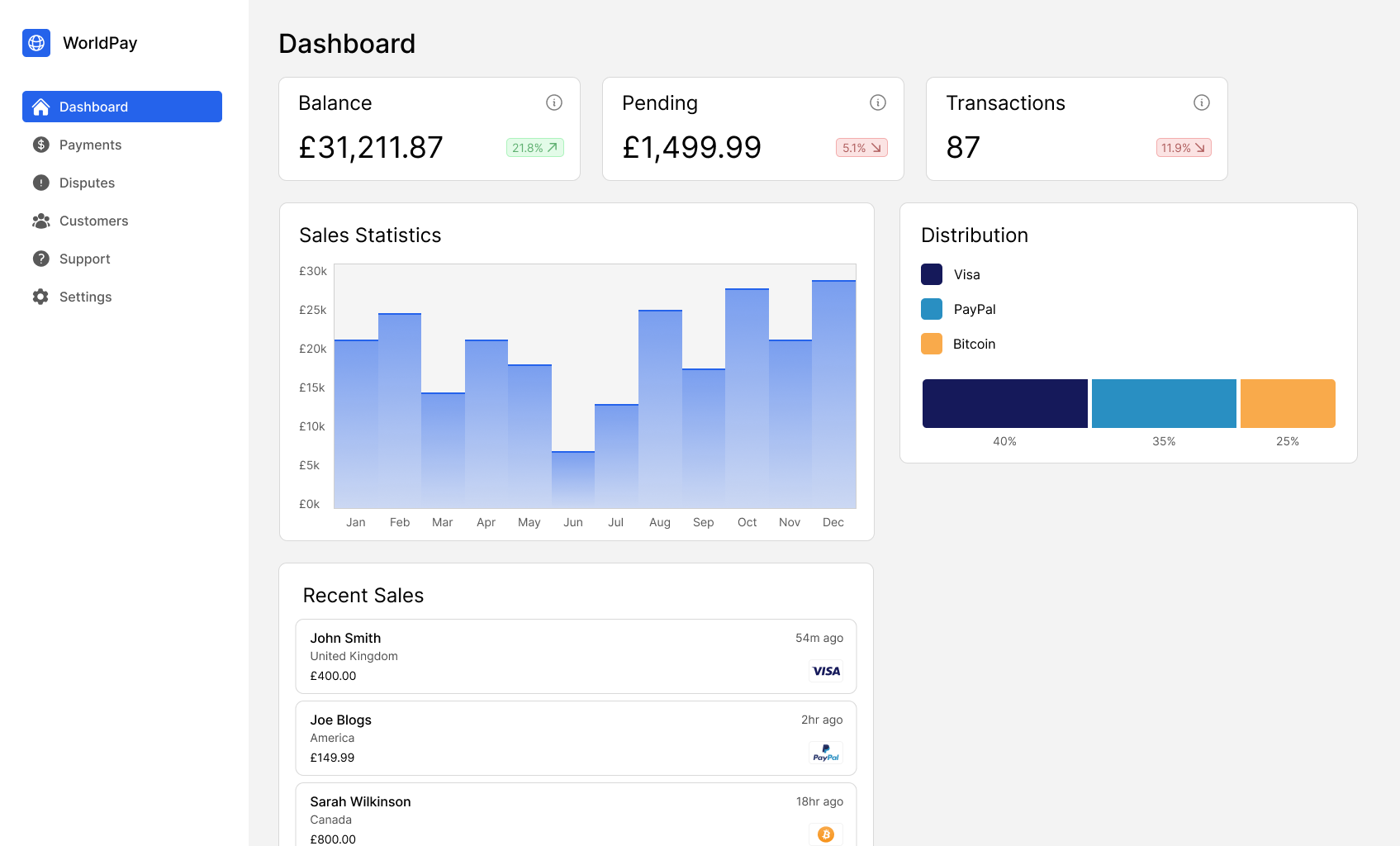Click the Canada country label
This screenshot has width=1400, height=846.
point(330,820)
